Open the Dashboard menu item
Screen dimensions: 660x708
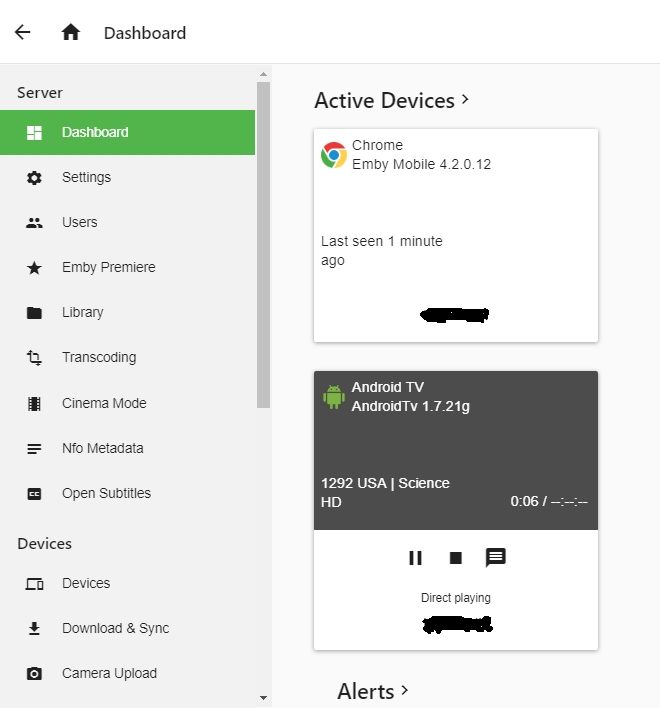click(x=127, y=132)
